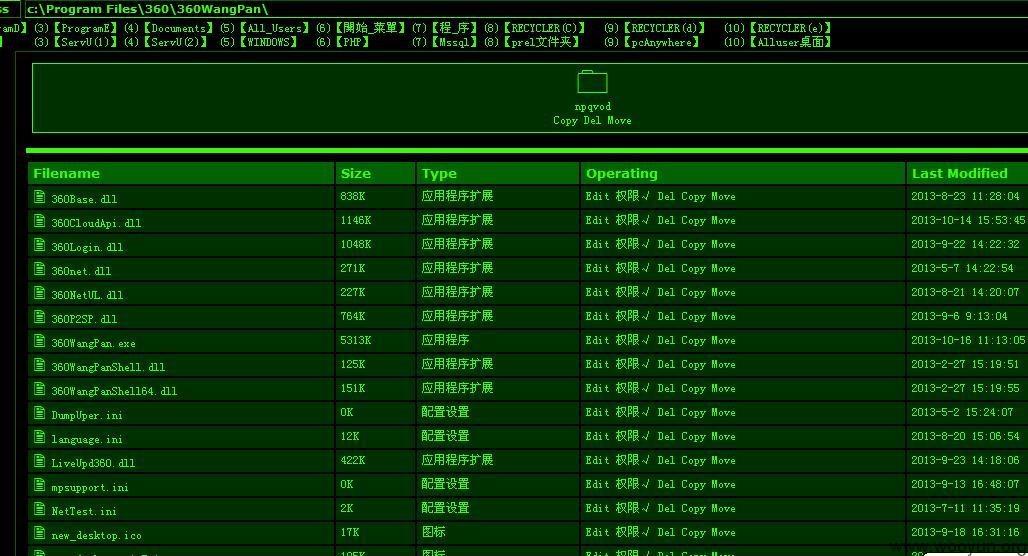This screenshot has height=556, width=1028.
Task: Open 权限 permissions for 360NetUL.dll
Action: 632,292
